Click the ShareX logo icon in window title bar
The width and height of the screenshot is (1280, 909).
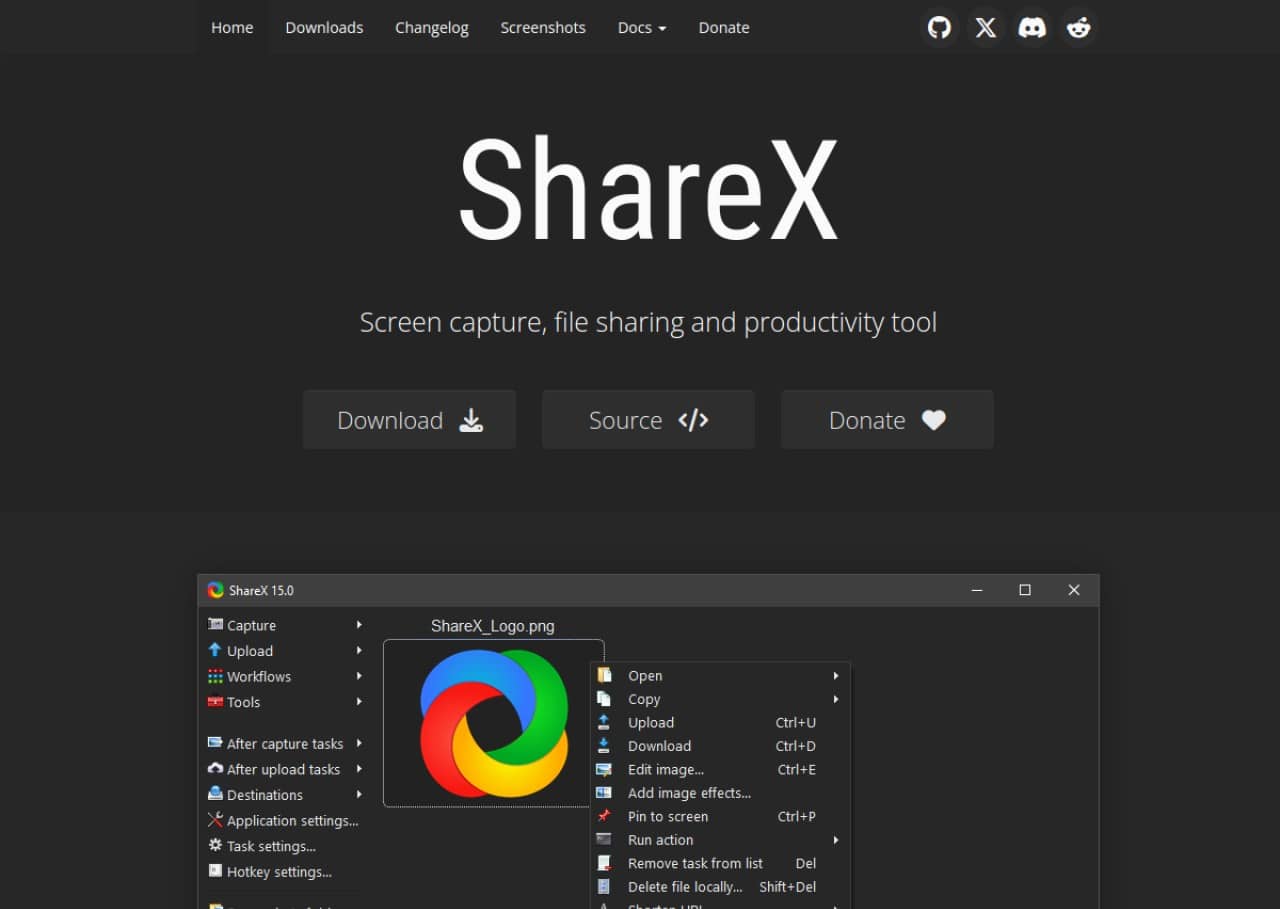point(216,590)
